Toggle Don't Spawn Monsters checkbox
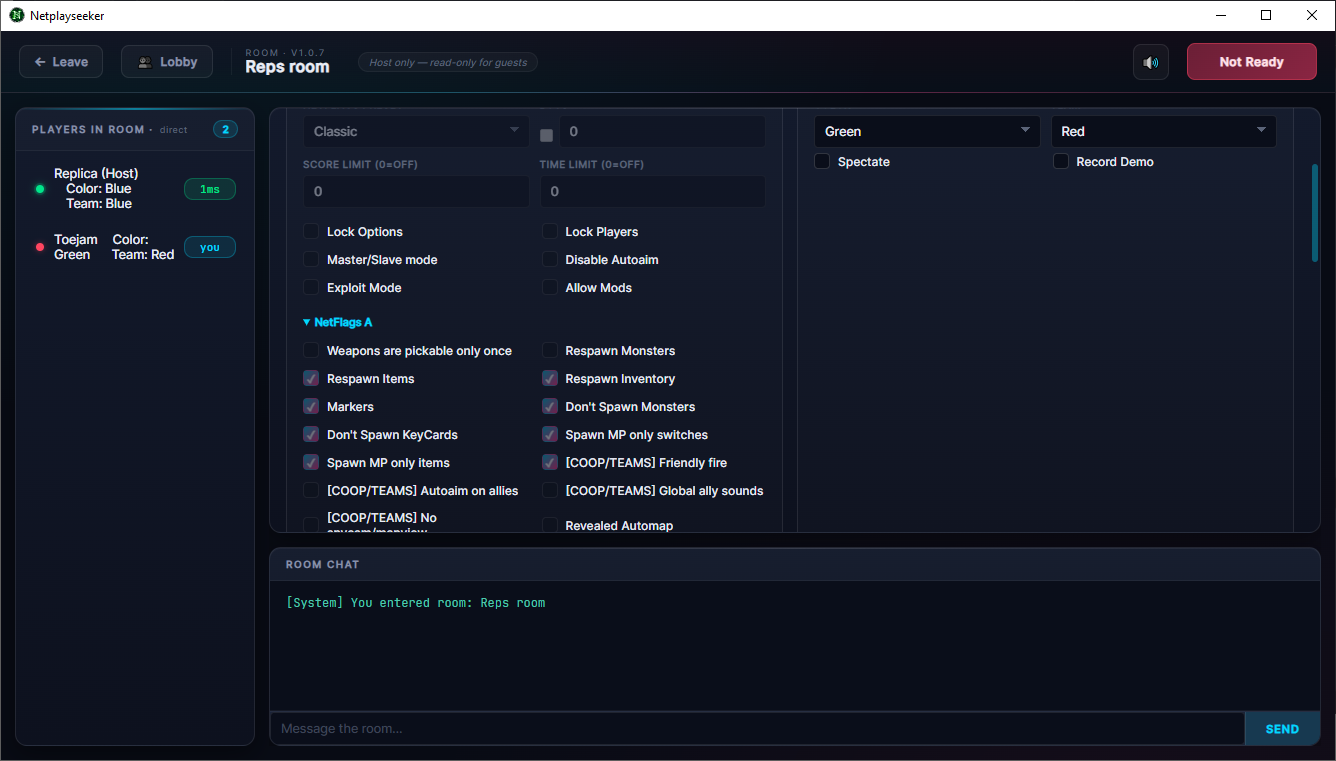 pyautogui.click(x=550, y=406)
